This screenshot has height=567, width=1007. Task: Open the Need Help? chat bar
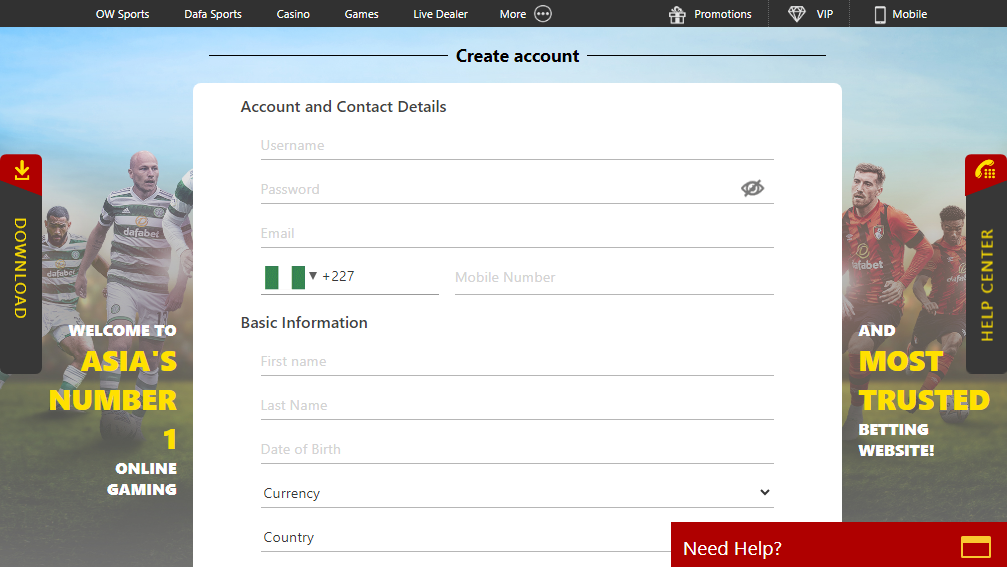click(839, 545)
